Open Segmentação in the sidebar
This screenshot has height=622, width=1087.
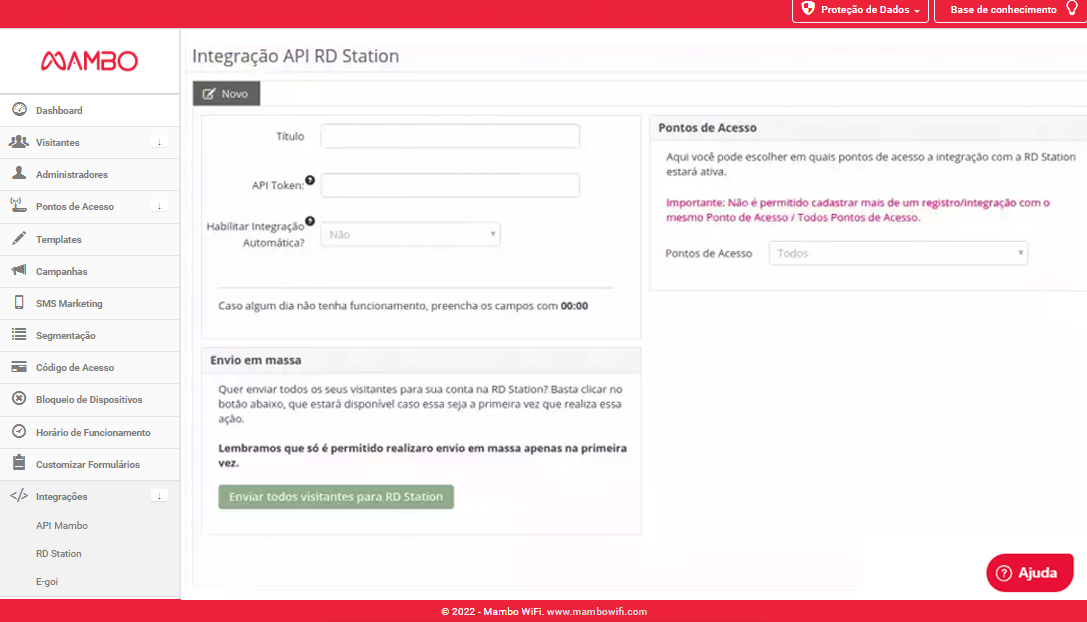[90, 335]
